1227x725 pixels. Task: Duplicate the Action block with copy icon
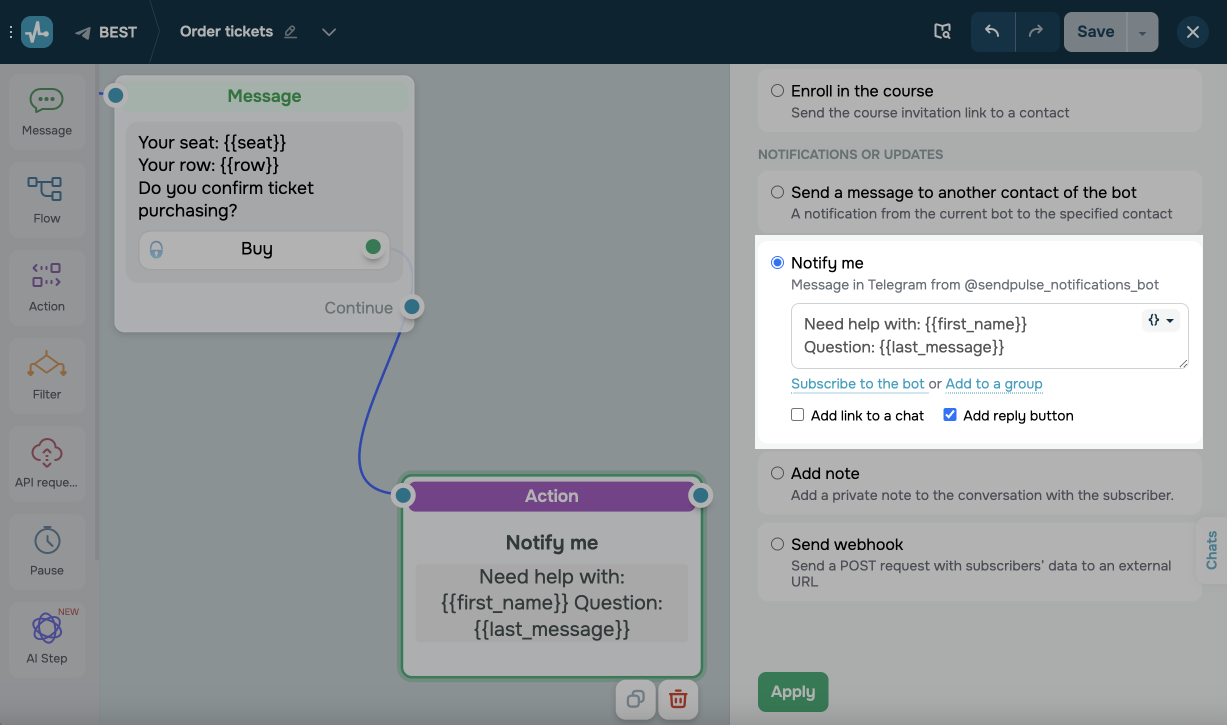(635, 699)
